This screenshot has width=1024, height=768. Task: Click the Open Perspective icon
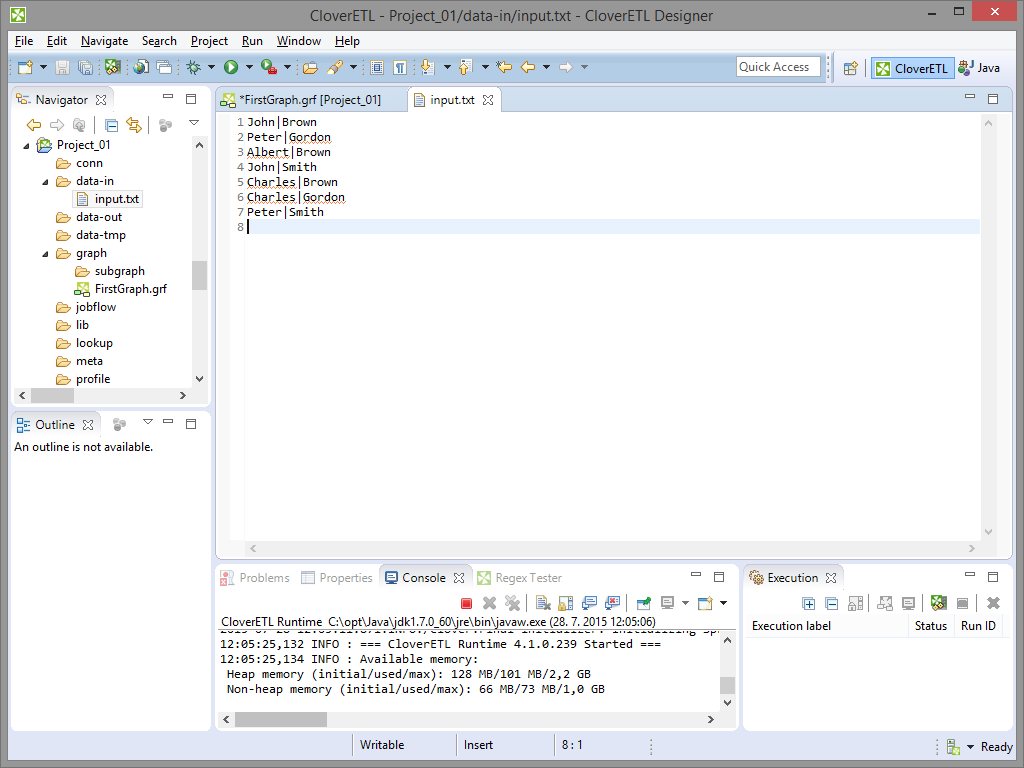[x=850, y=68]
